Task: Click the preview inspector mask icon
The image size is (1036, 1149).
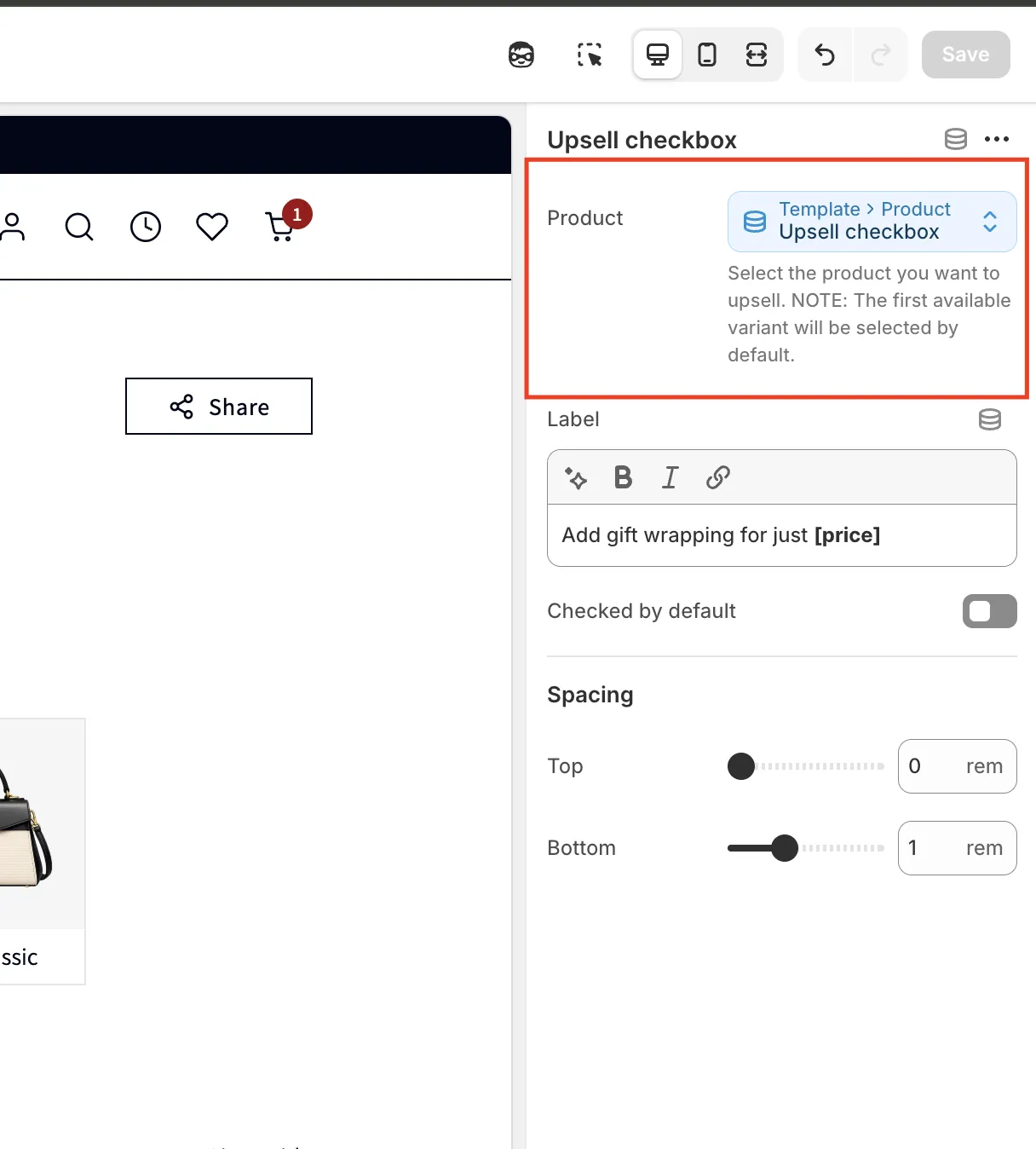Action: [x=521, y=55]
